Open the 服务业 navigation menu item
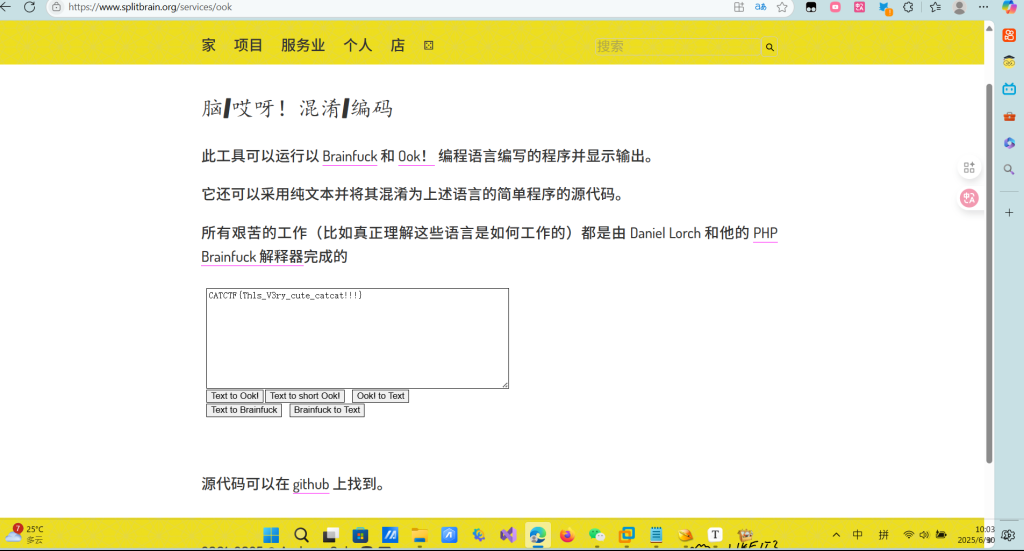This screenshot has height=551, width=1024. point(302,45)
